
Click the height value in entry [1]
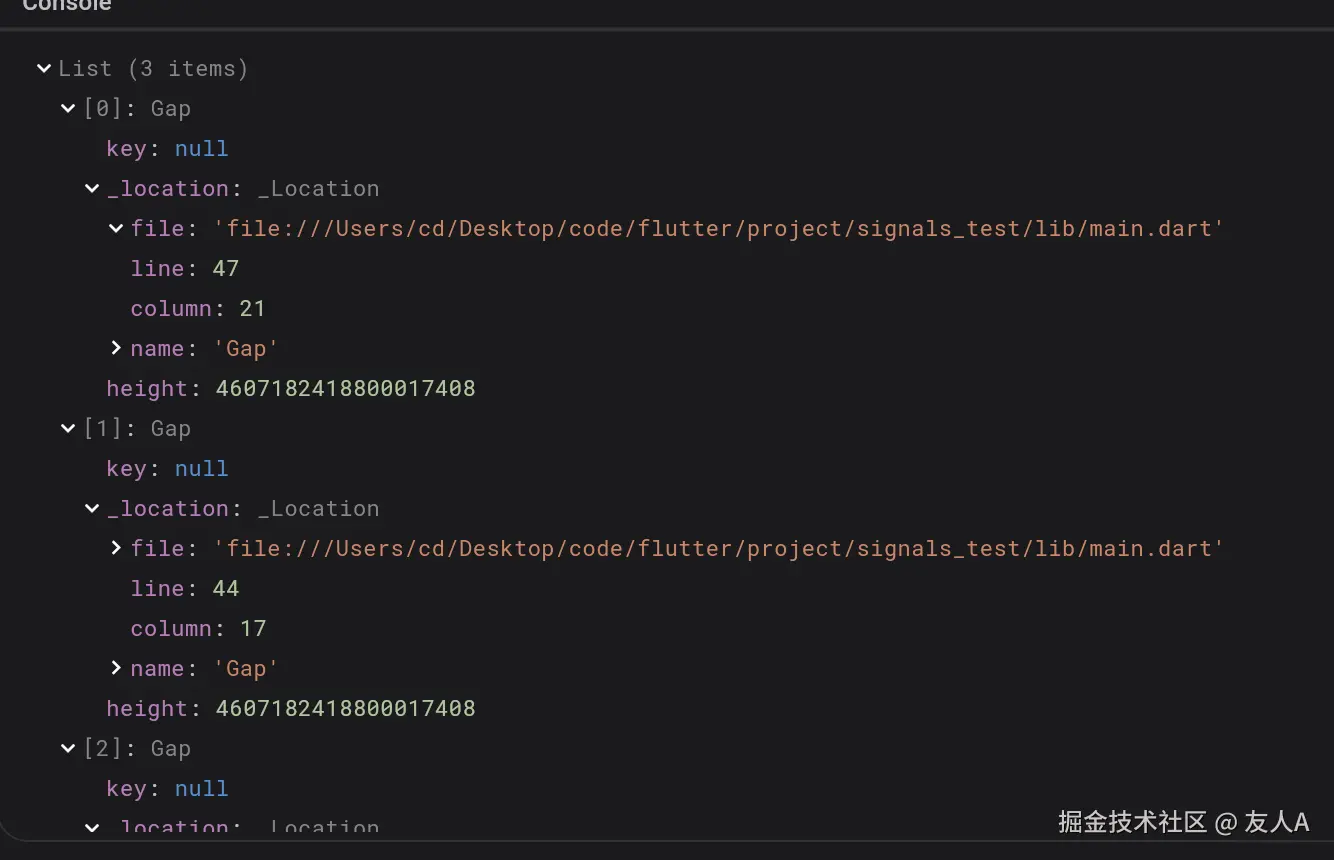point(345,709)
